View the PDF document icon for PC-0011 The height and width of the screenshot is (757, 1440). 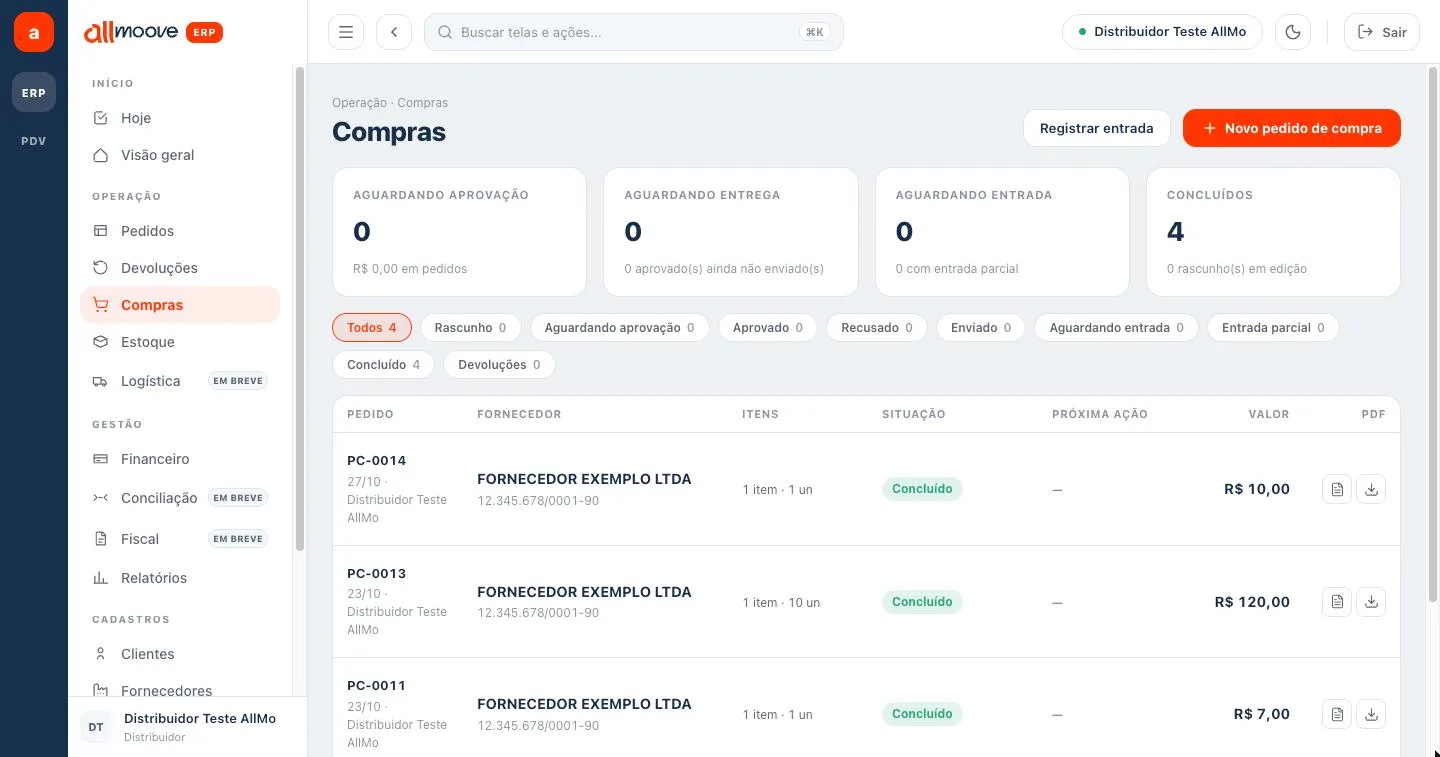(1337, 714)
